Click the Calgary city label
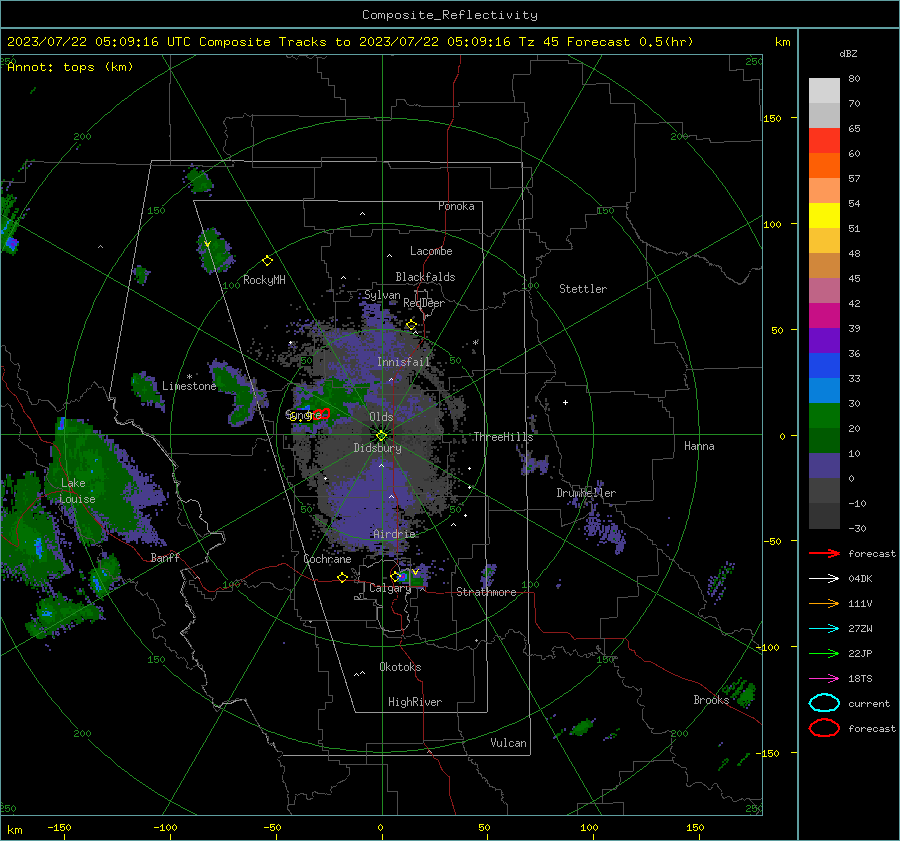This screenshot has width=900, height=841. [390, 588]
